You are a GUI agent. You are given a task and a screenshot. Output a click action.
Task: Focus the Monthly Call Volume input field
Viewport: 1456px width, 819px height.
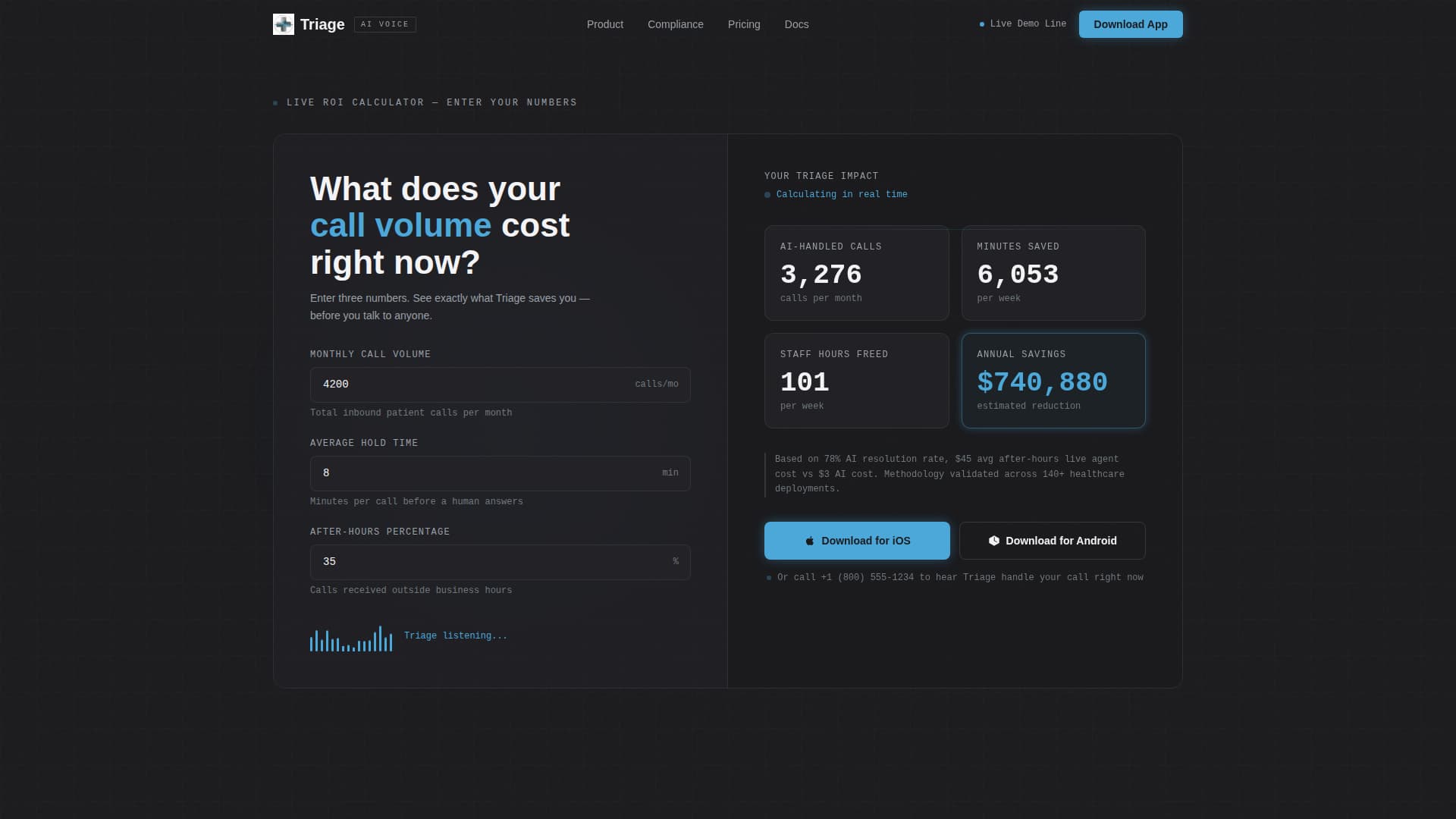(x=500, y=384)
